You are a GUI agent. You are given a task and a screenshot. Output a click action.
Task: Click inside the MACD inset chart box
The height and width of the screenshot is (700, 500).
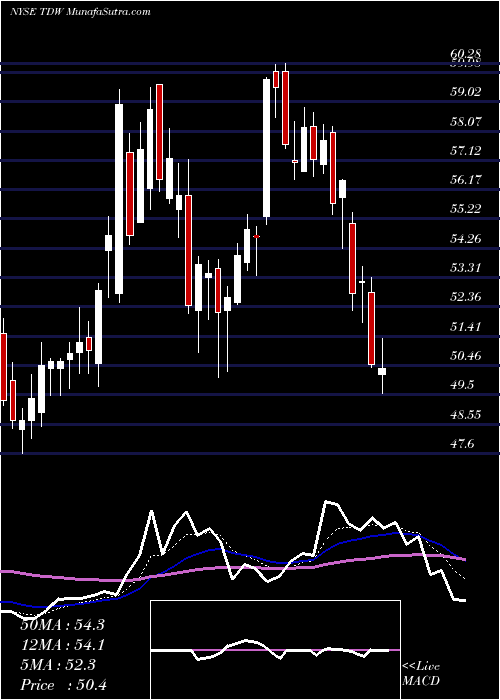pos(275,650)
